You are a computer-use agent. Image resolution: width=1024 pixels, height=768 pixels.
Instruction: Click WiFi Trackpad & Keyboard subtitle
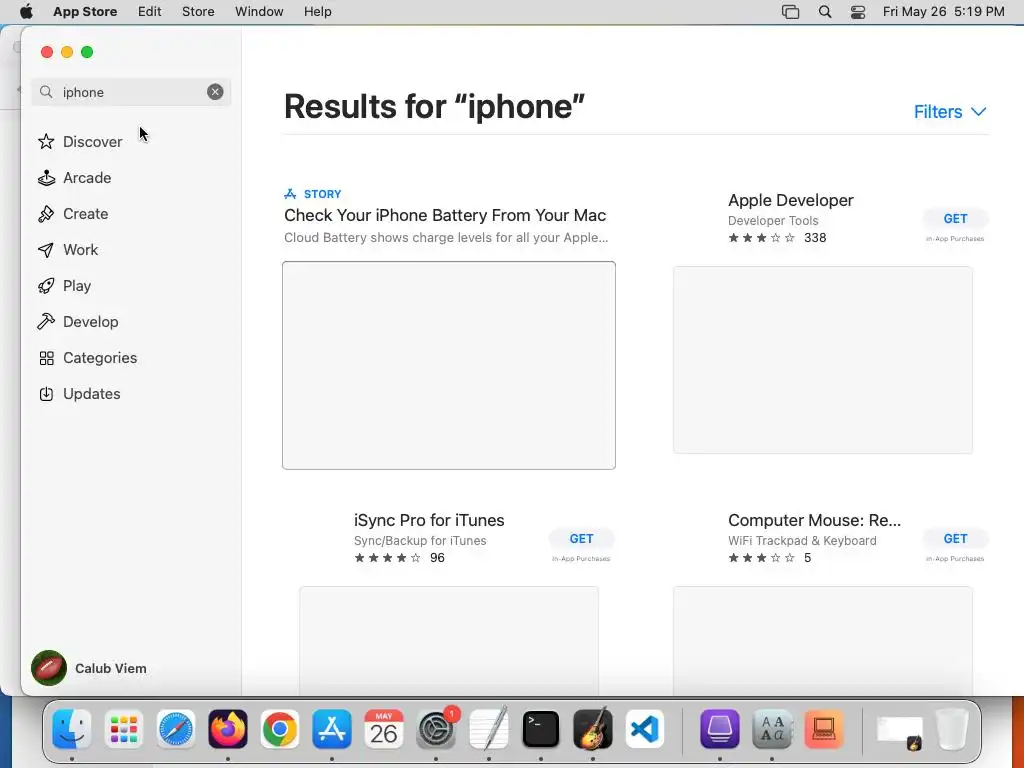(x=802, y=541)
